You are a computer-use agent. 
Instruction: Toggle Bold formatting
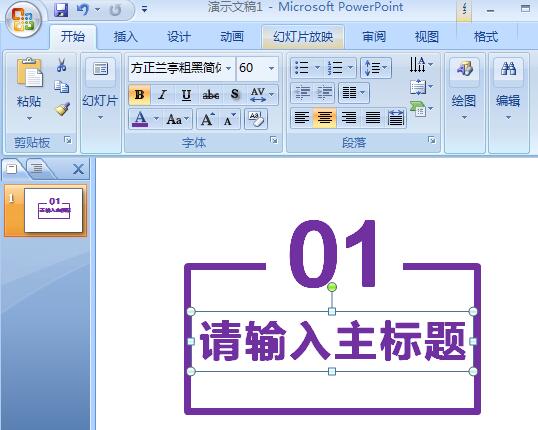139,94
